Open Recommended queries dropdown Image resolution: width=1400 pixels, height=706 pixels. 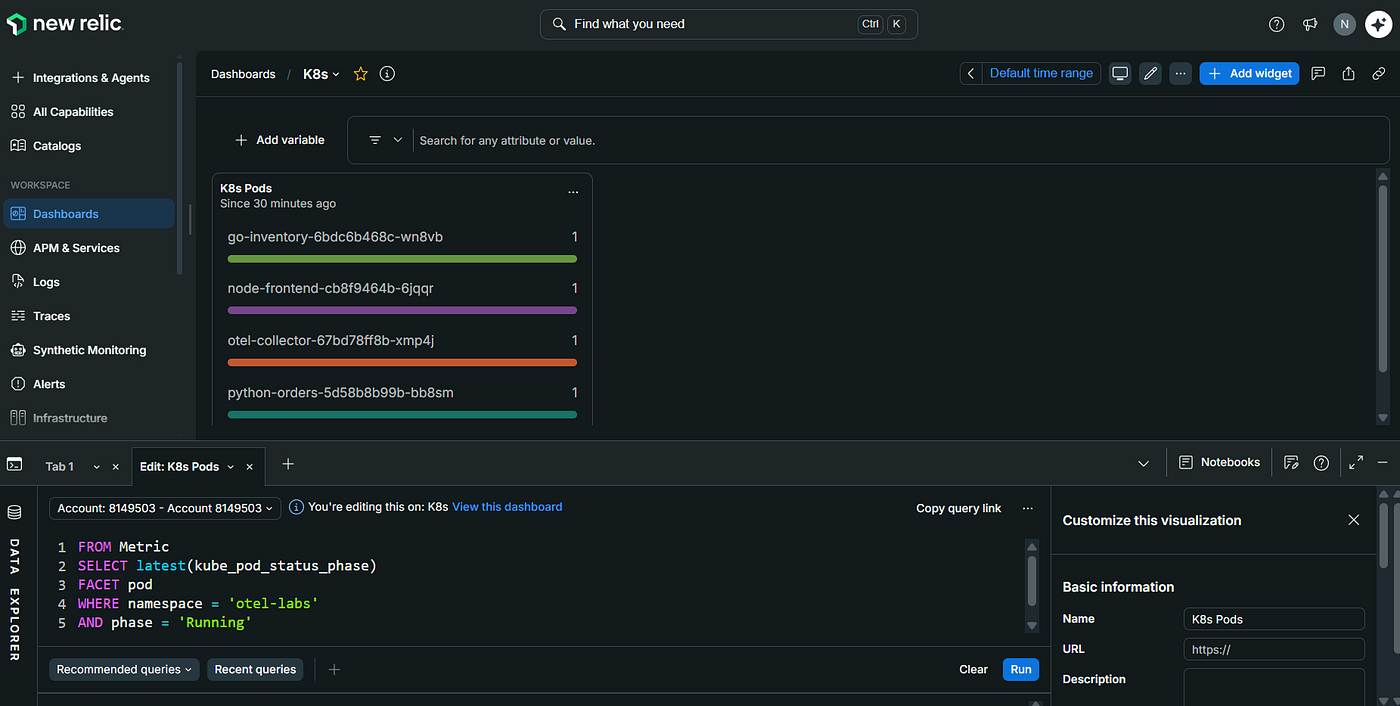(125, 669)
